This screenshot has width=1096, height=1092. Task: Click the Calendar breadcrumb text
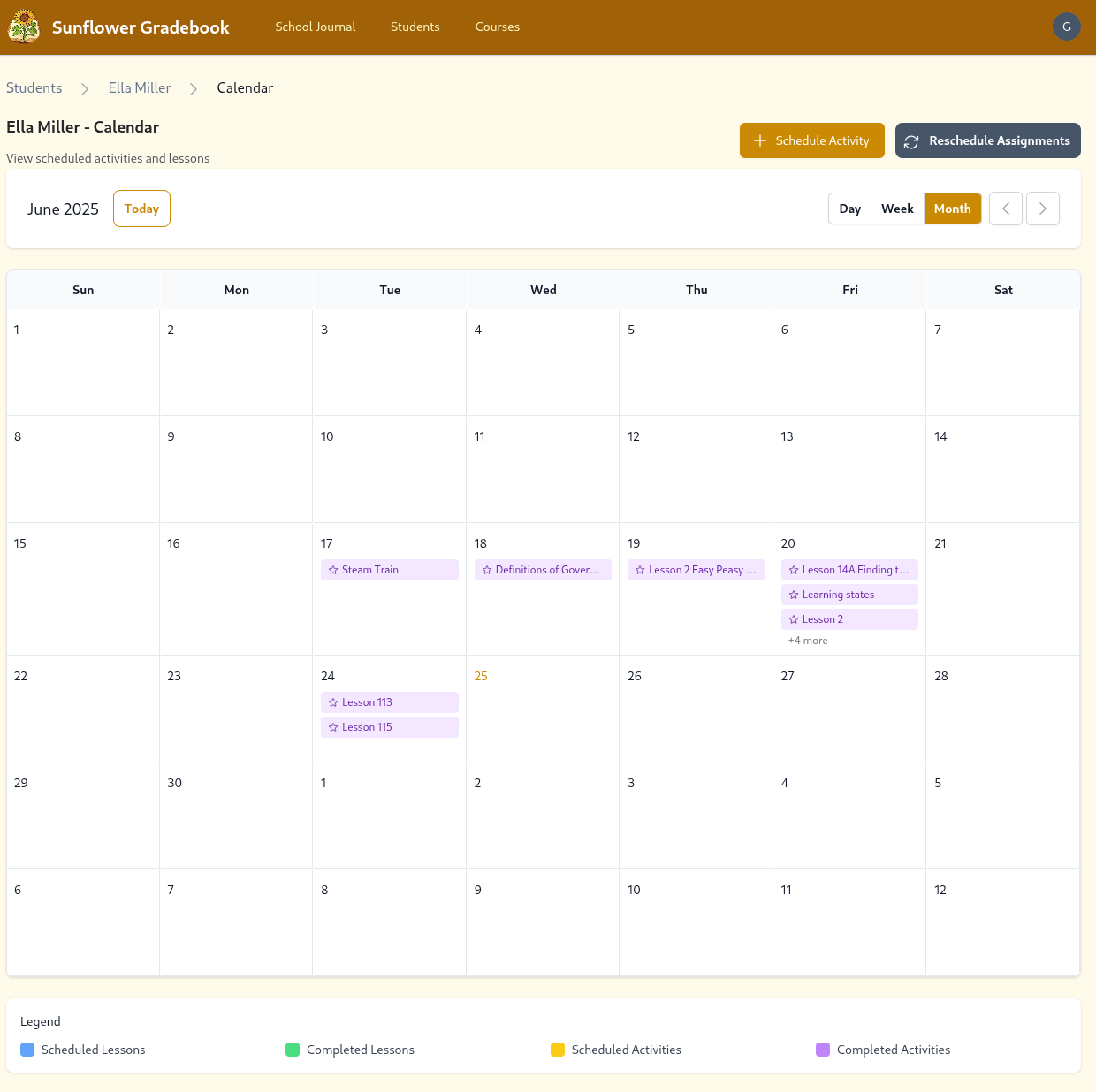[245, 88]
